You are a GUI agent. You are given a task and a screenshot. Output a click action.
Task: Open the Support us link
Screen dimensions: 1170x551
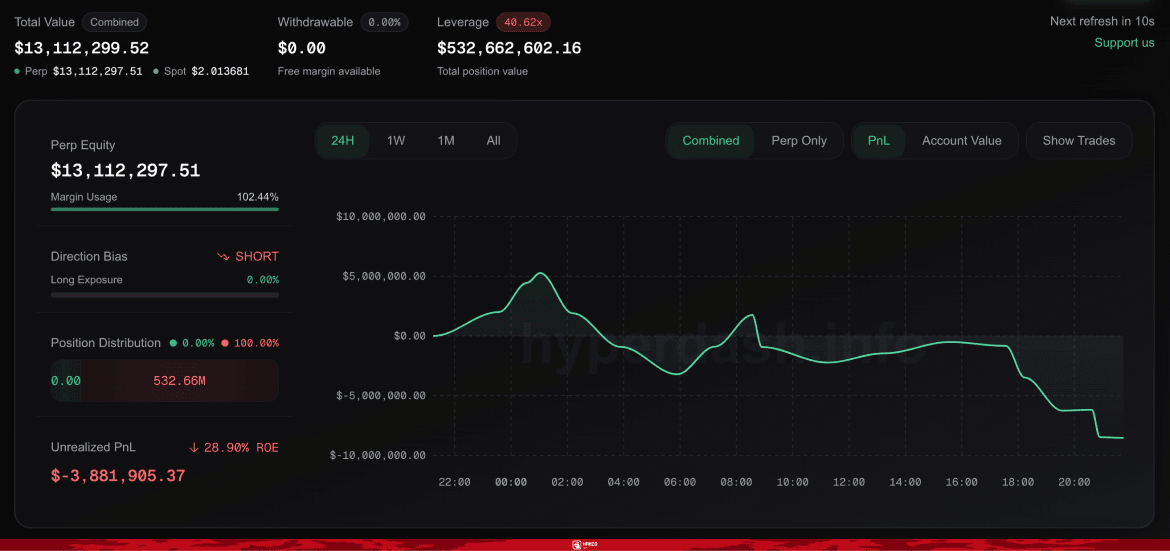tap(1124, 43)
